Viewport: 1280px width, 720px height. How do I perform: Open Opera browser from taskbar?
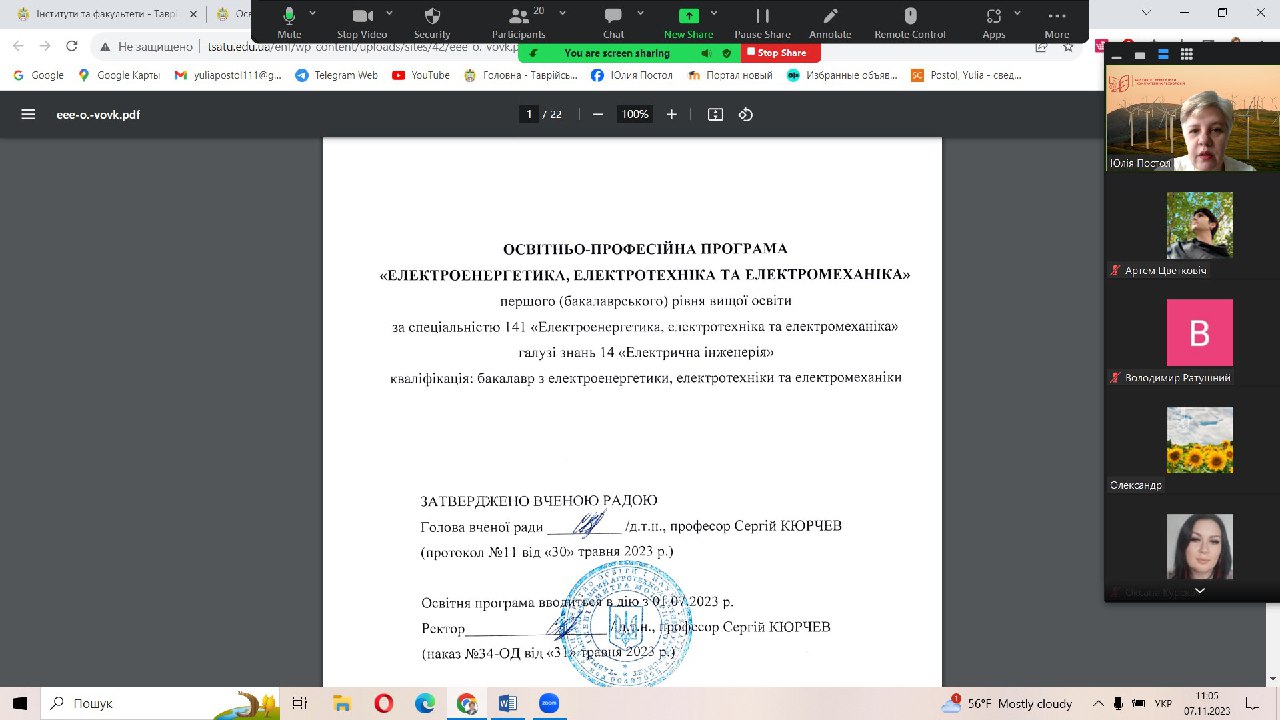click(383, 703)
